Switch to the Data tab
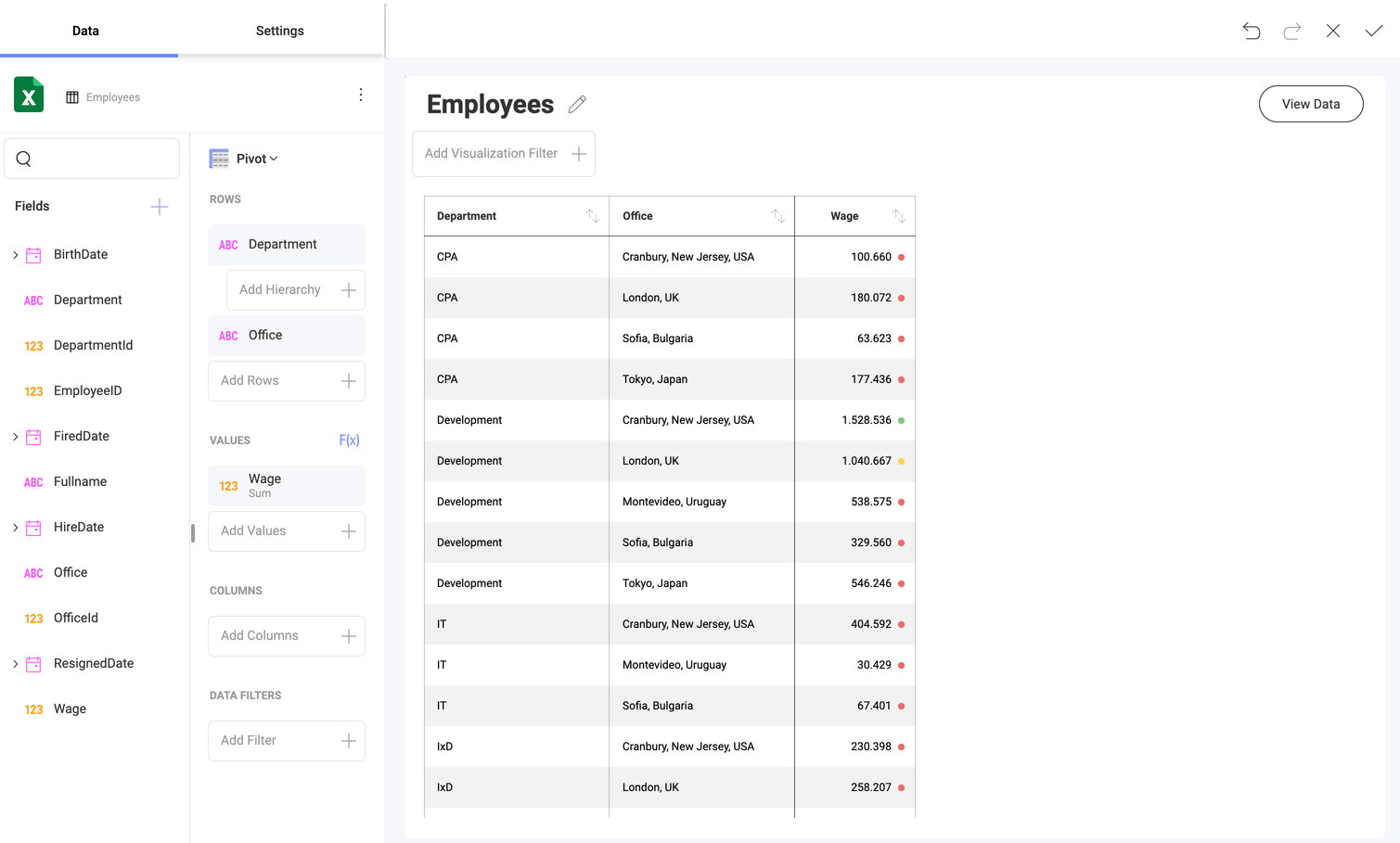Image resolution: width=1400 pixels, height=843 pixels. (x=85, y=31)
